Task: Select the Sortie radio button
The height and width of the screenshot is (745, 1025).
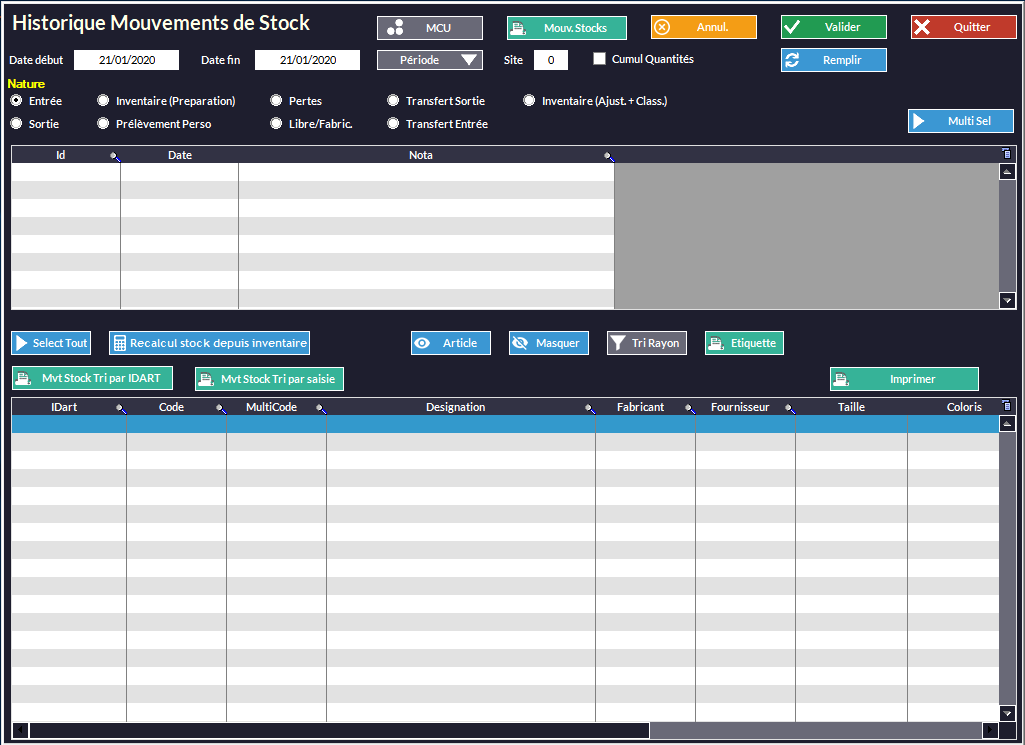Action: [x=16, y=124]
